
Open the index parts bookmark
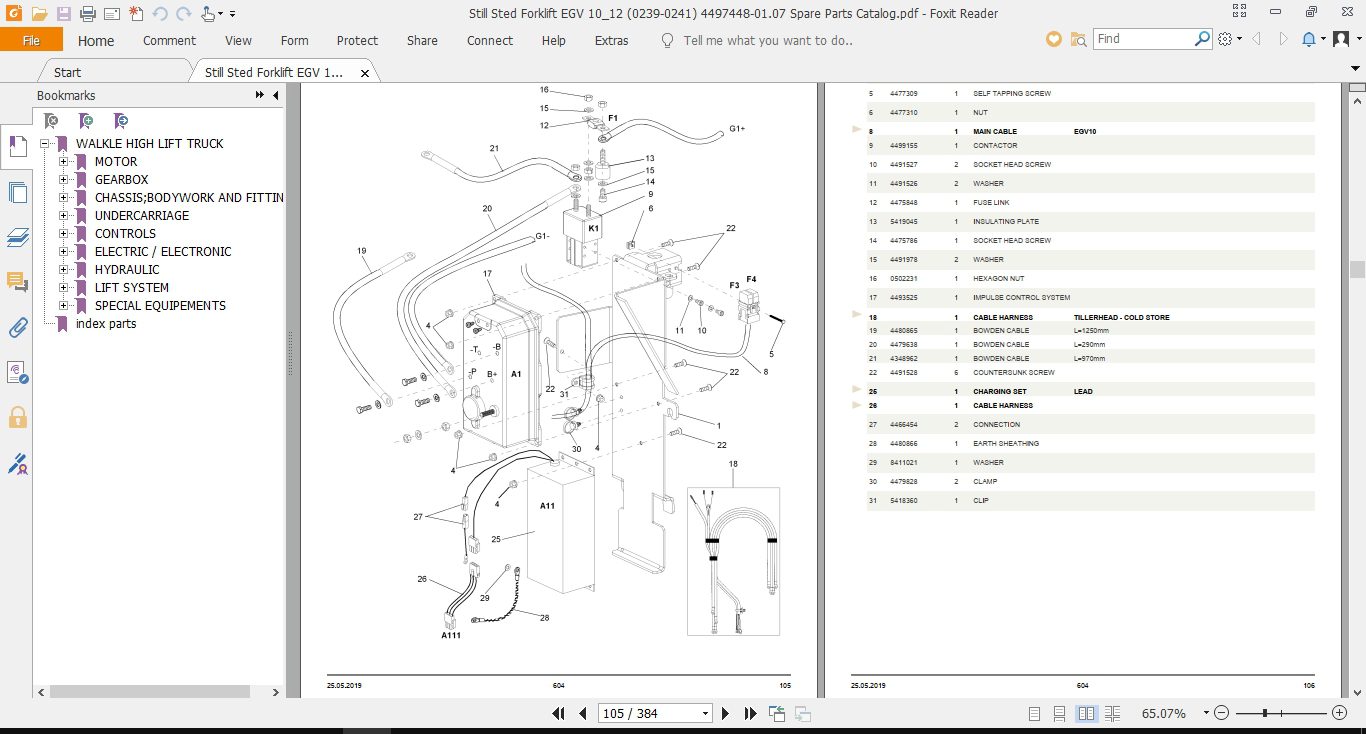pos(106,323)
